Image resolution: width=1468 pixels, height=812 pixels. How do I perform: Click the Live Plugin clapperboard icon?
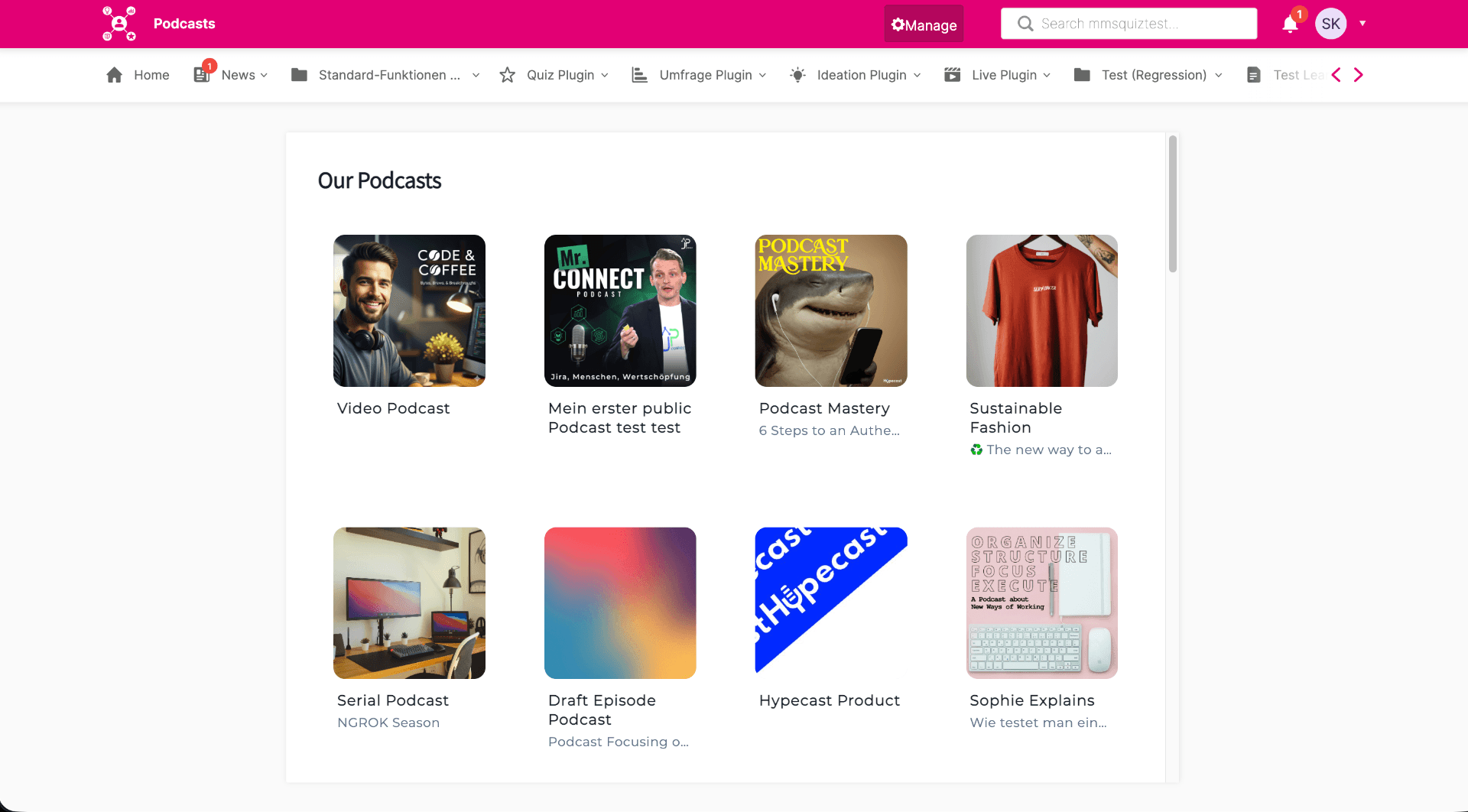[952, 75]
